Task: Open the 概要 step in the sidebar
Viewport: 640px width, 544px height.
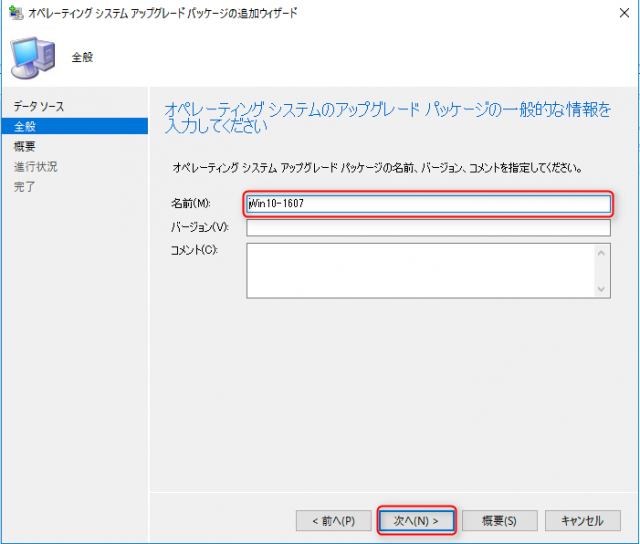Action: pos(25,147)
